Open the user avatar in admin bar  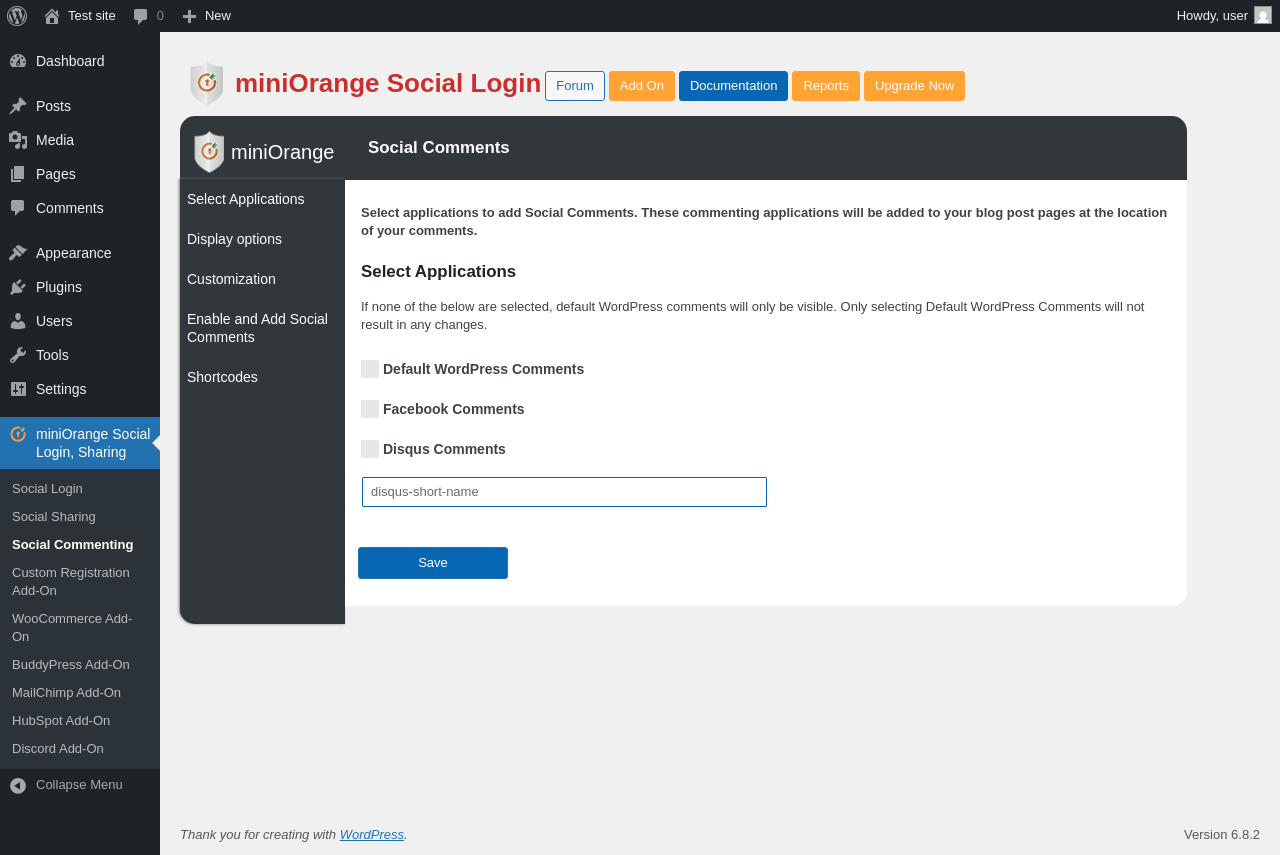[1263, 15]
